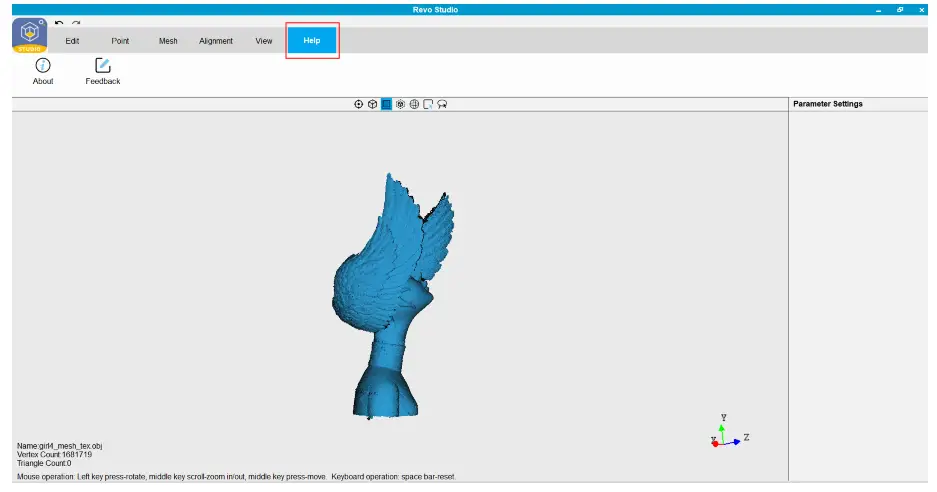Image resolution: width=937 pixels, height=492 pixels.
Task: Click the redo arrow
Action: click(76, 24)
